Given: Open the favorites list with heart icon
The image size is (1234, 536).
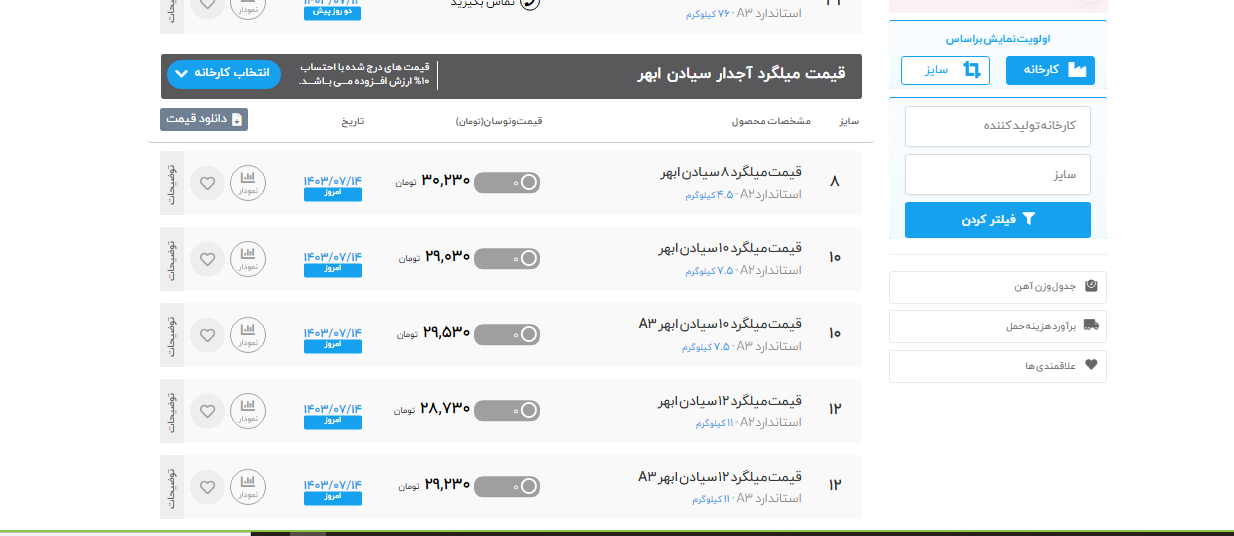Looking at the screenshot, I should click(x=997, y=366).
